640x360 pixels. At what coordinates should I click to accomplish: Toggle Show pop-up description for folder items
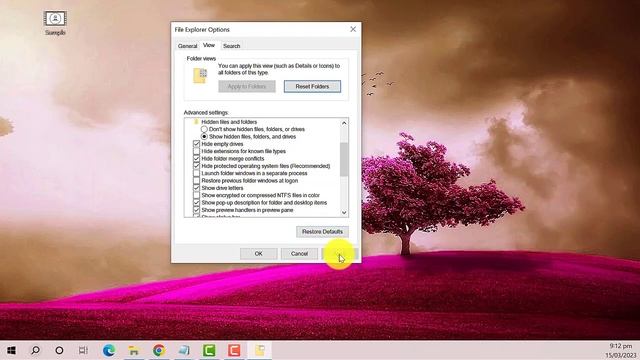(196, 203)
